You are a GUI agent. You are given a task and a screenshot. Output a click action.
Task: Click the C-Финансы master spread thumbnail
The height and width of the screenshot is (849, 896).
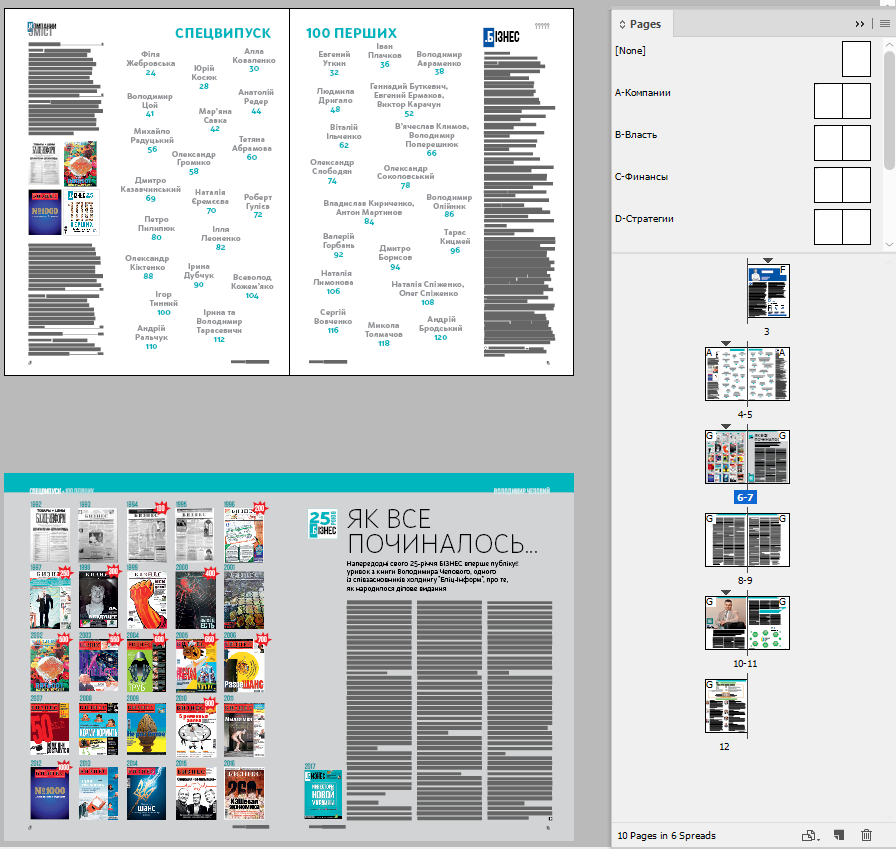842,185
